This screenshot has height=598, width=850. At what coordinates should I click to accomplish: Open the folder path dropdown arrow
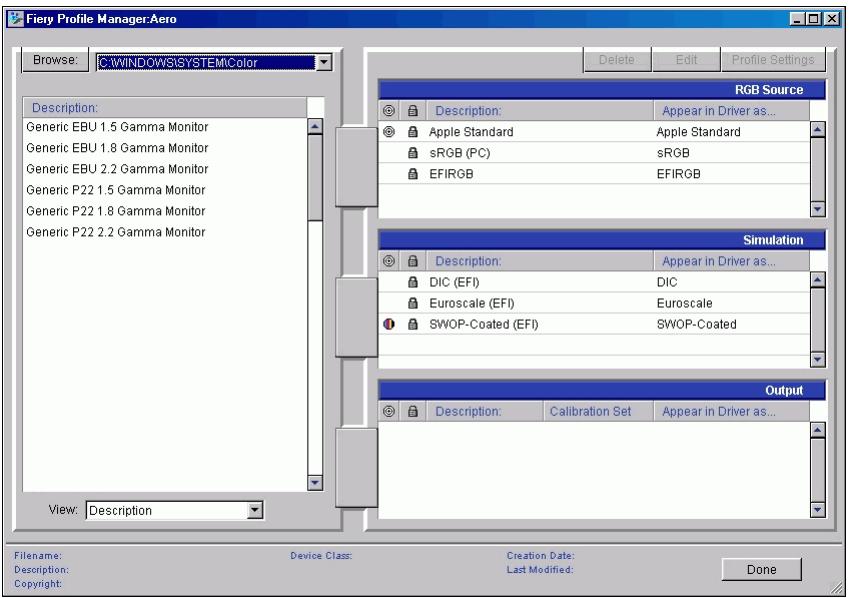pyautogui.click(x=324, y=62)
